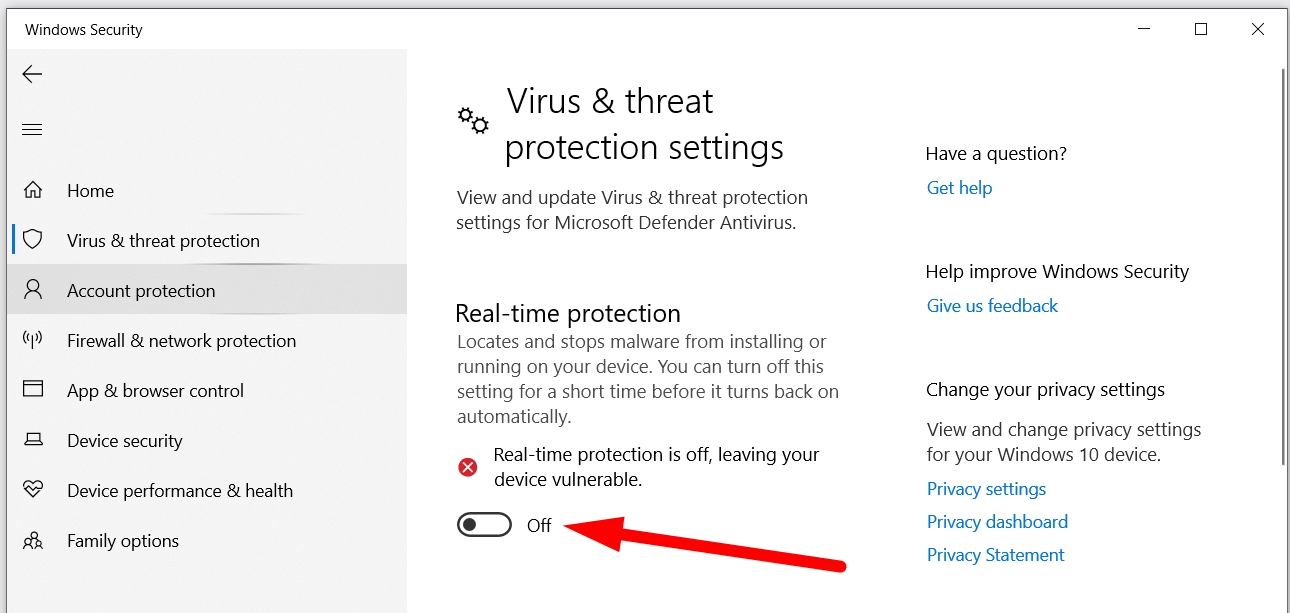
Task: Click the Device security laptop icon
Action: (x=33, y=440)
